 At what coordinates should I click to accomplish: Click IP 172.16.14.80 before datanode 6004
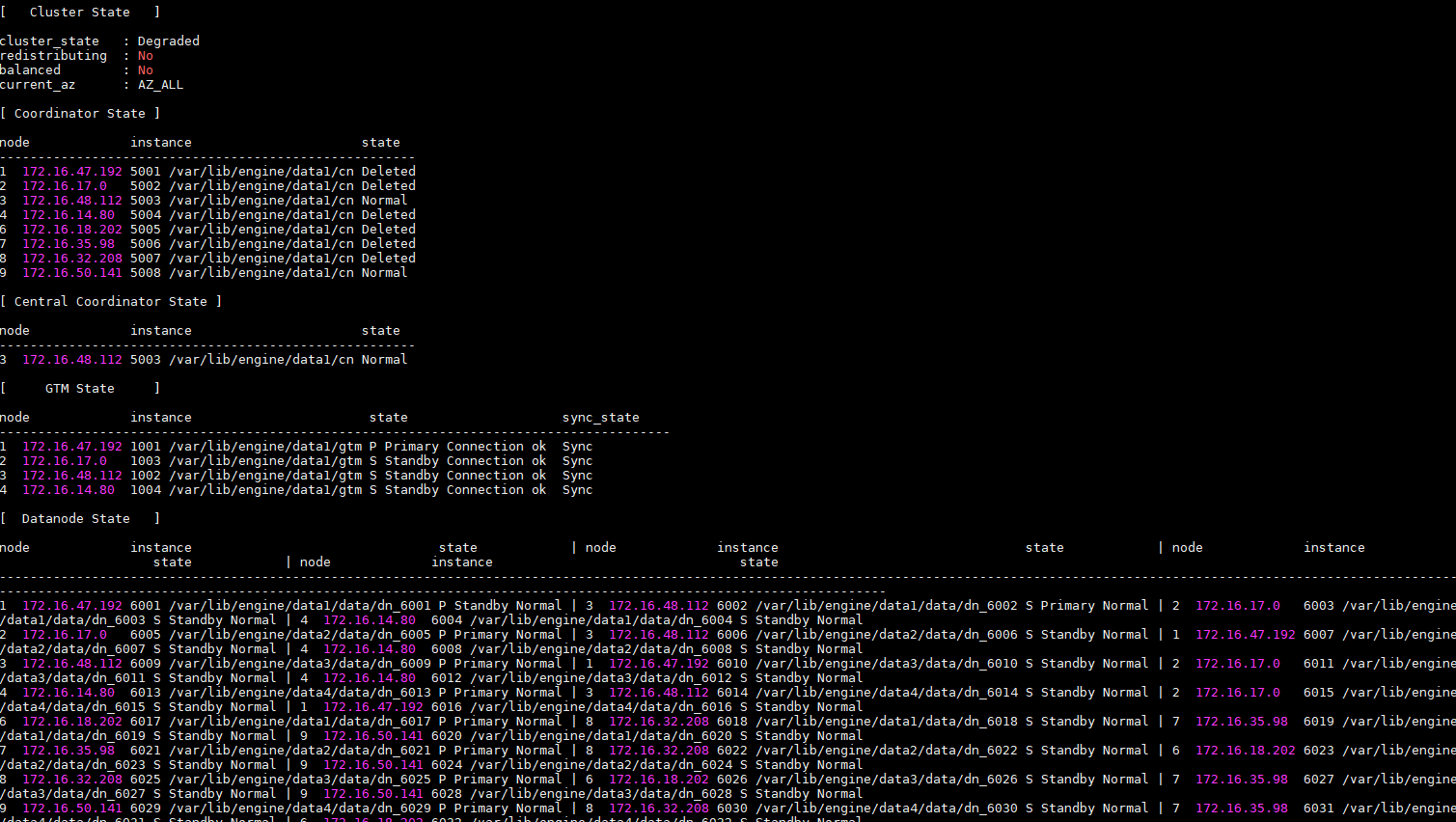click(370, 620)
